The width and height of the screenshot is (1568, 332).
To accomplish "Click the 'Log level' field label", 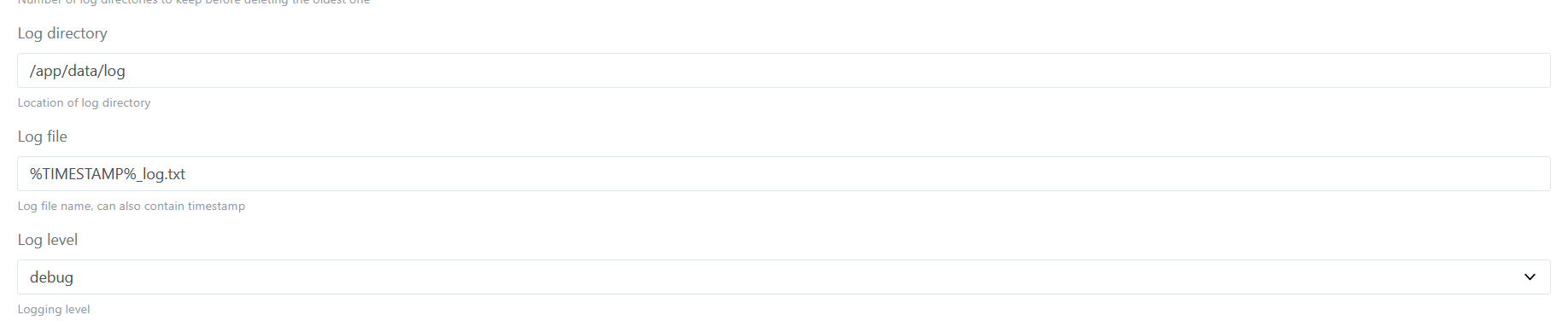I will click(x=47, y=240).
